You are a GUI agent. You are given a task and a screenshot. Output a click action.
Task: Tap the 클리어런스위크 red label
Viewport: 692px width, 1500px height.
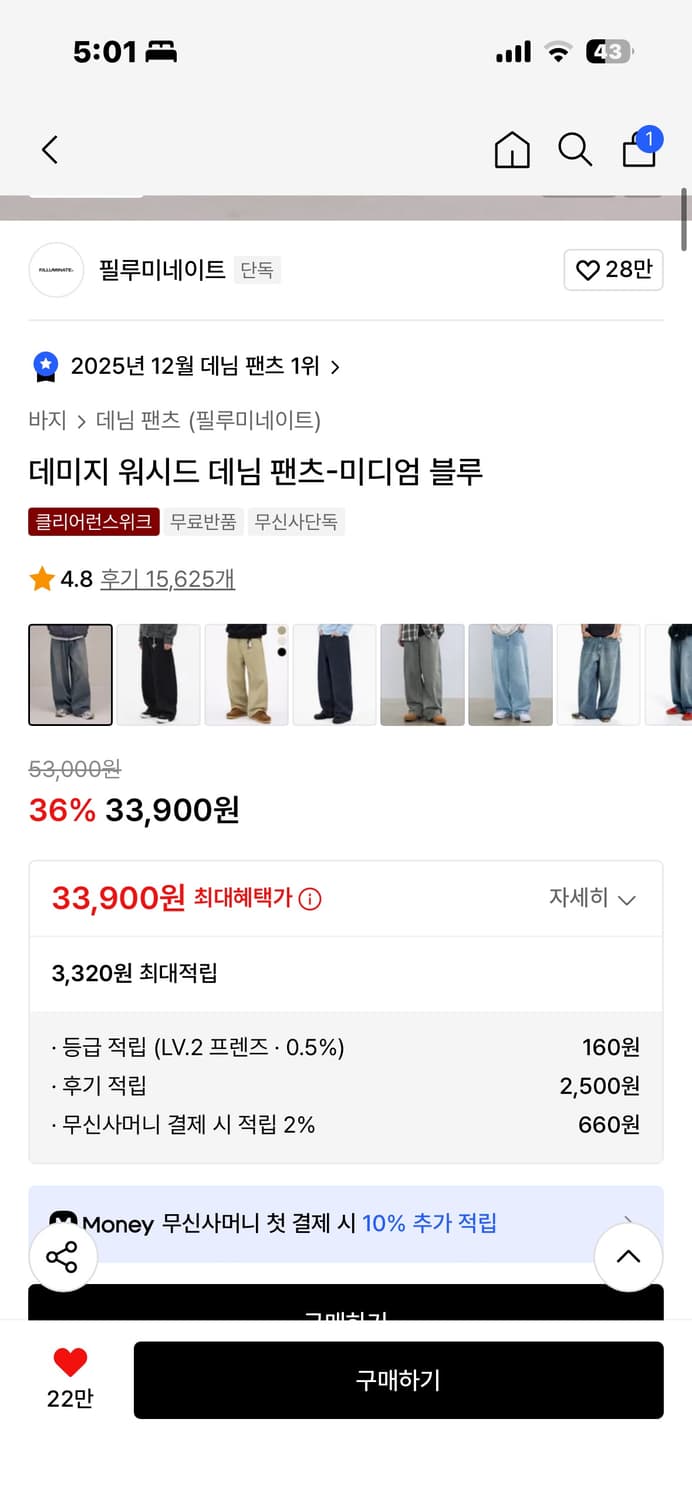(93, 522)
